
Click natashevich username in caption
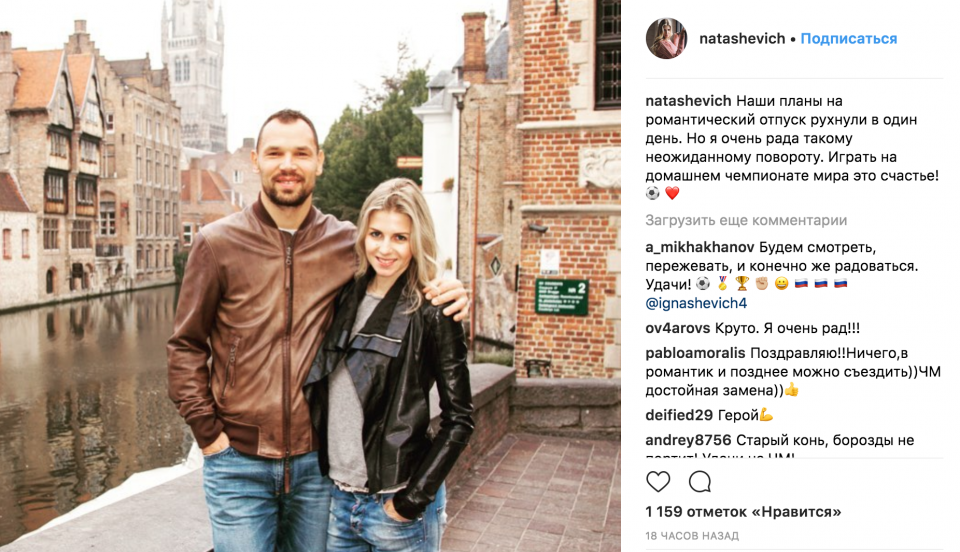pos(688,101)
